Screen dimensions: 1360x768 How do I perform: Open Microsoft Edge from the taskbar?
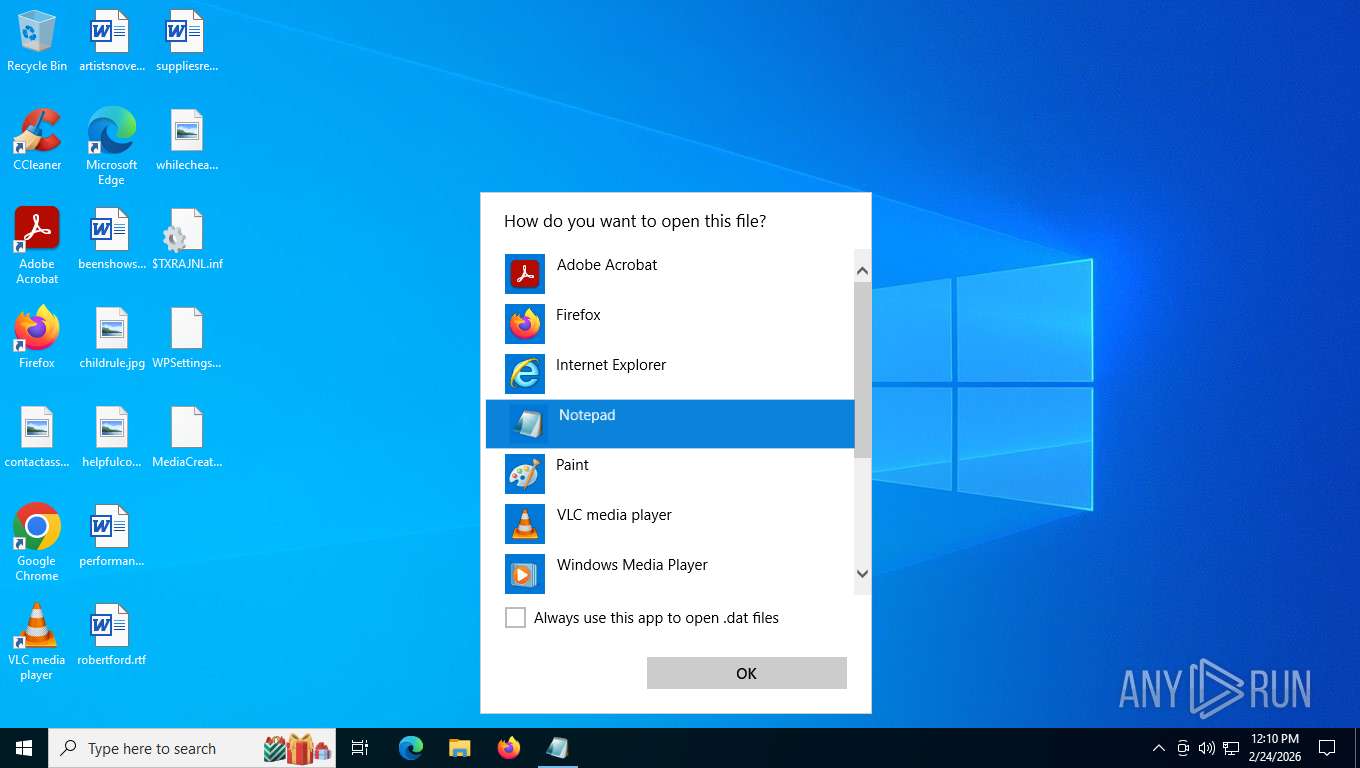coord(411,748)
